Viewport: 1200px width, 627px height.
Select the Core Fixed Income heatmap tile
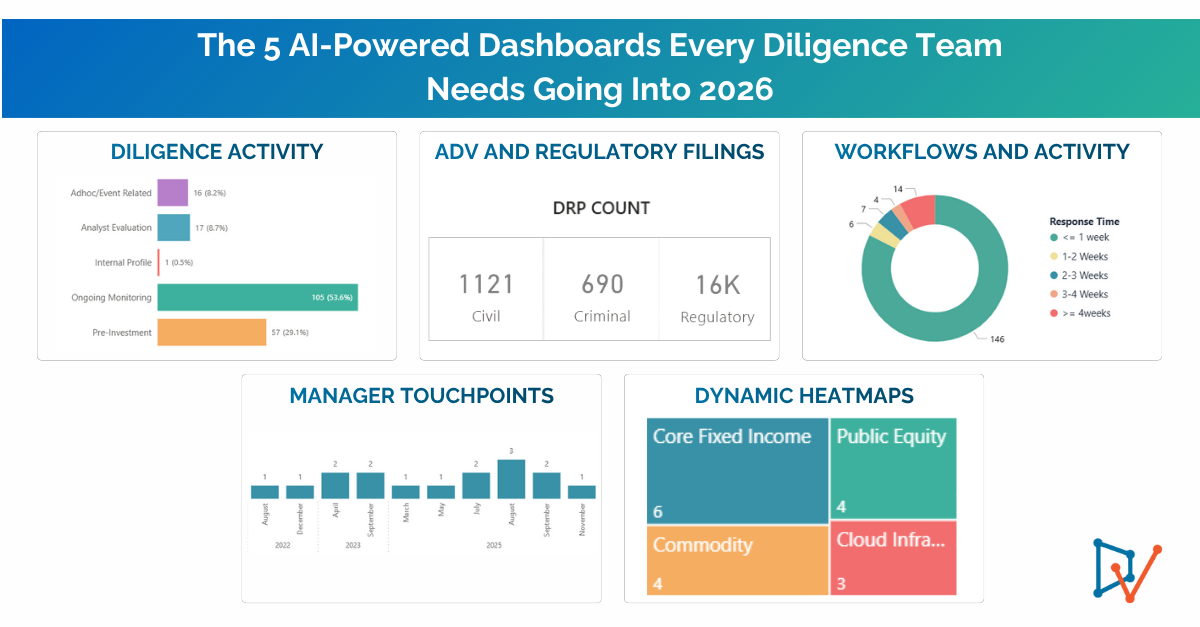pos(737,470)
